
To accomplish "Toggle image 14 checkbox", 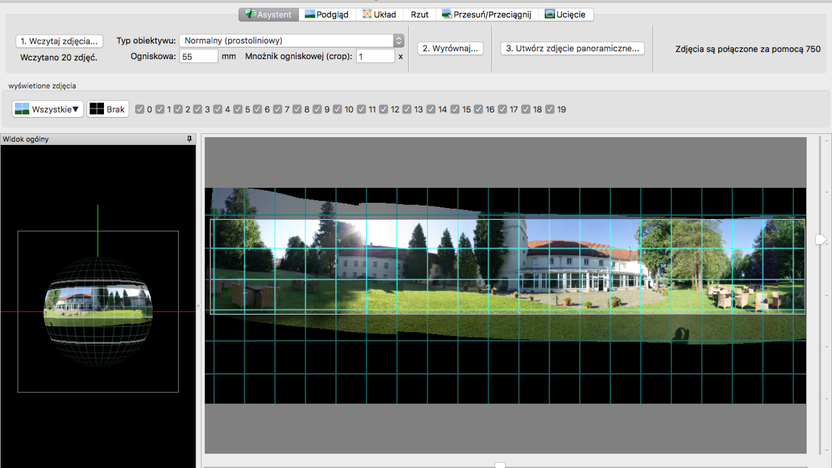I will 431,109.
